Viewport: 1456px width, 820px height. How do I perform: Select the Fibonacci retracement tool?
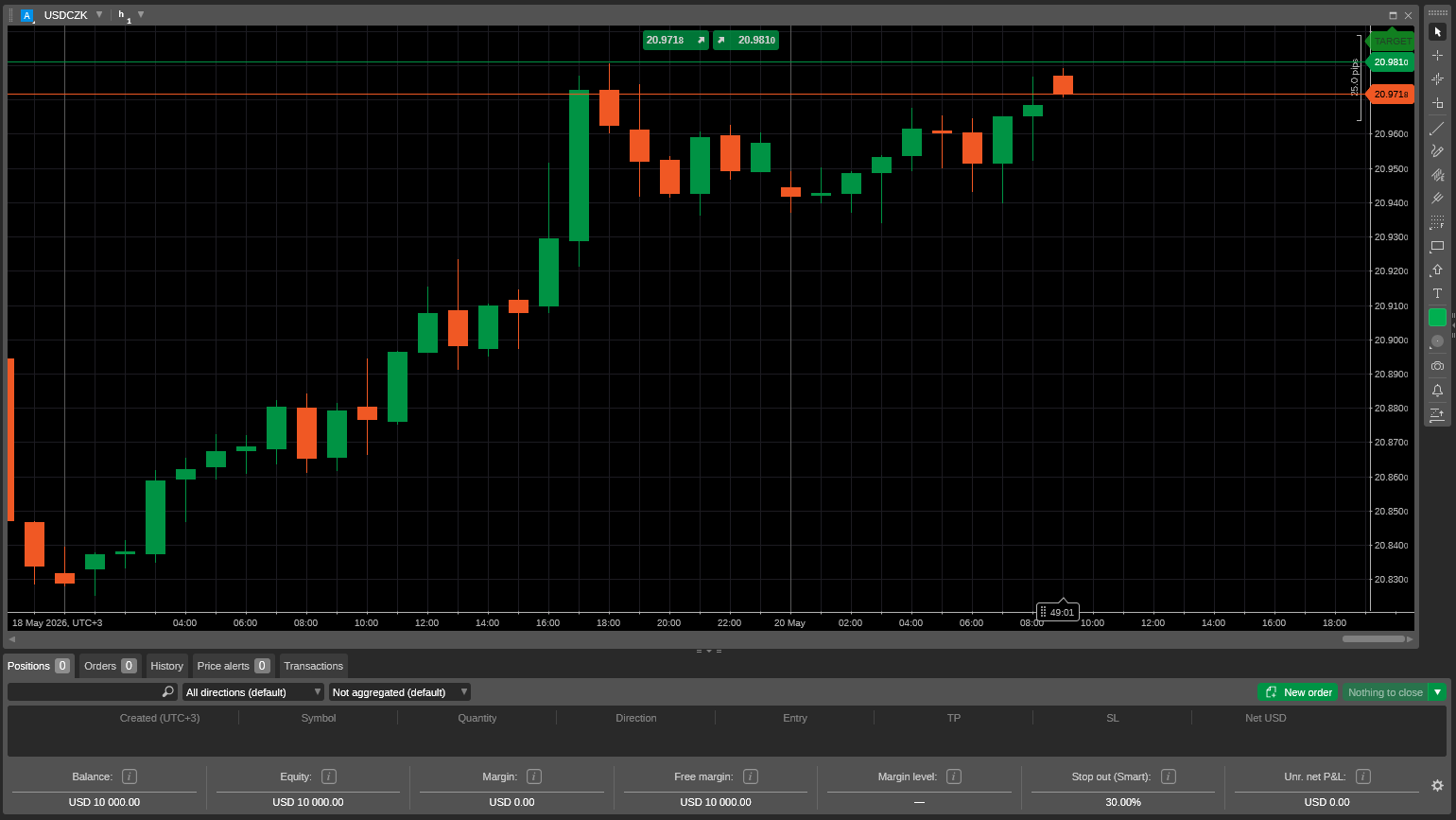[1437, 222]
